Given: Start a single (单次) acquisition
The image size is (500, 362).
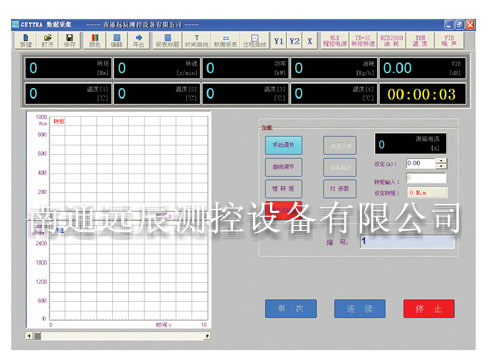Looking at the screenshot, I should click(x=291, y=309).
